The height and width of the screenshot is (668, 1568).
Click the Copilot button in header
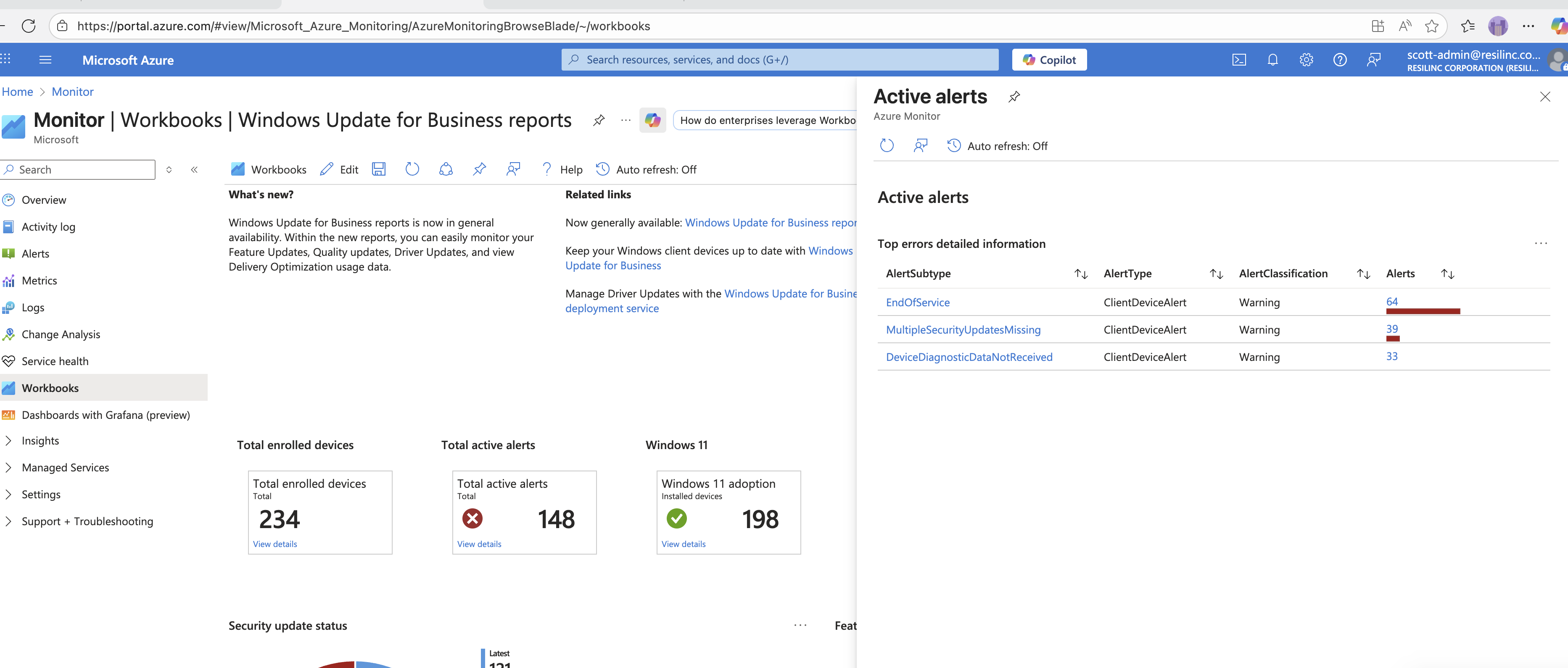[1049, 60]
